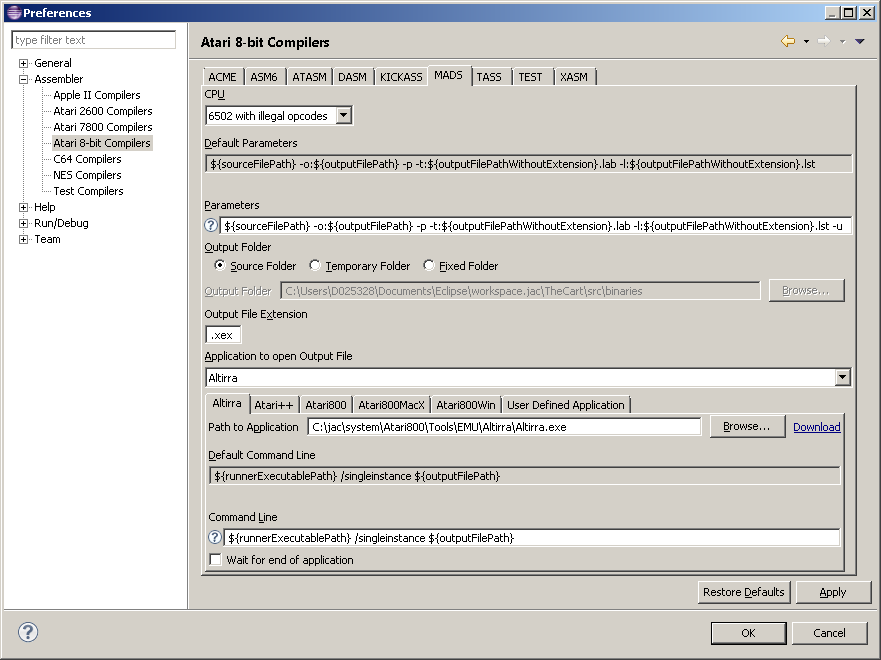Click the Output File Extension field
Screen dimensions: 881x660
pyautogui.click(x=223, y=335)
